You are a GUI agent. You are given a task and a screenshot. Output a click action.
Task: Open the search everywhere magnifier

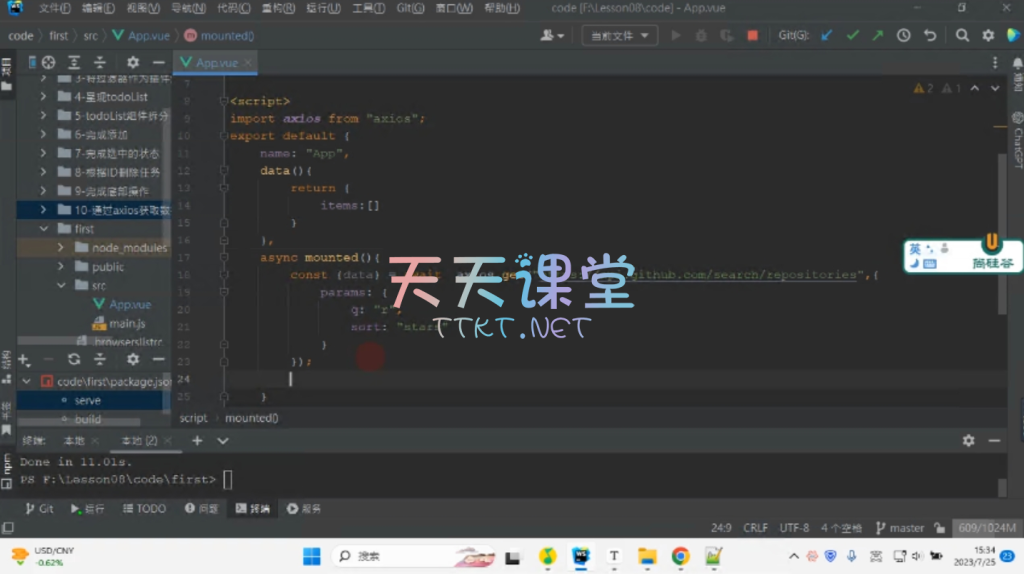(962, 35)
